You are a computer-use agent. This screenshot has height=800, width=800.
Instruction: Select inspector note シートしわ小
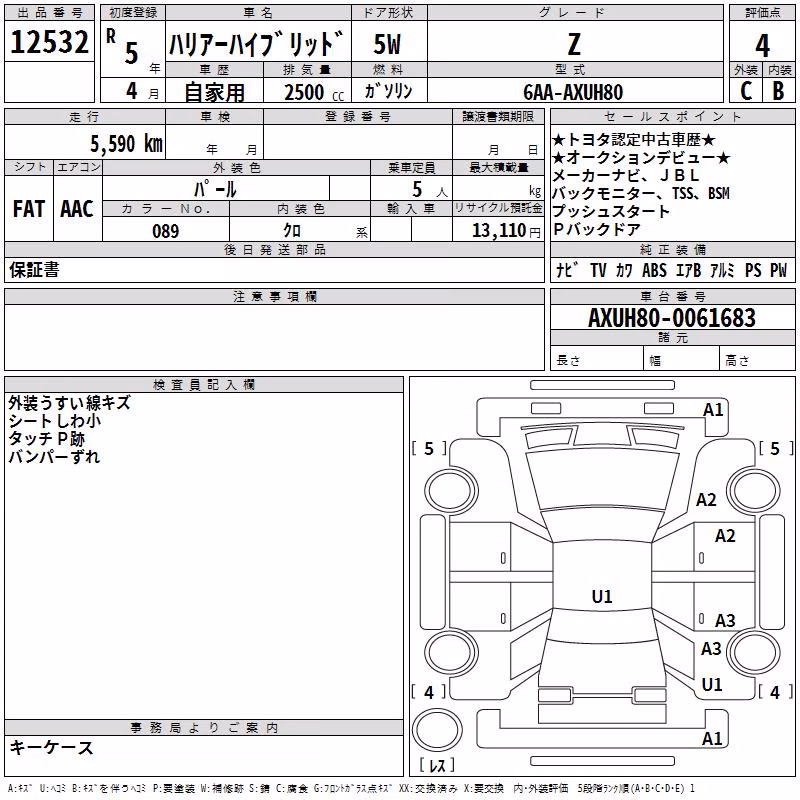(55, 421)
